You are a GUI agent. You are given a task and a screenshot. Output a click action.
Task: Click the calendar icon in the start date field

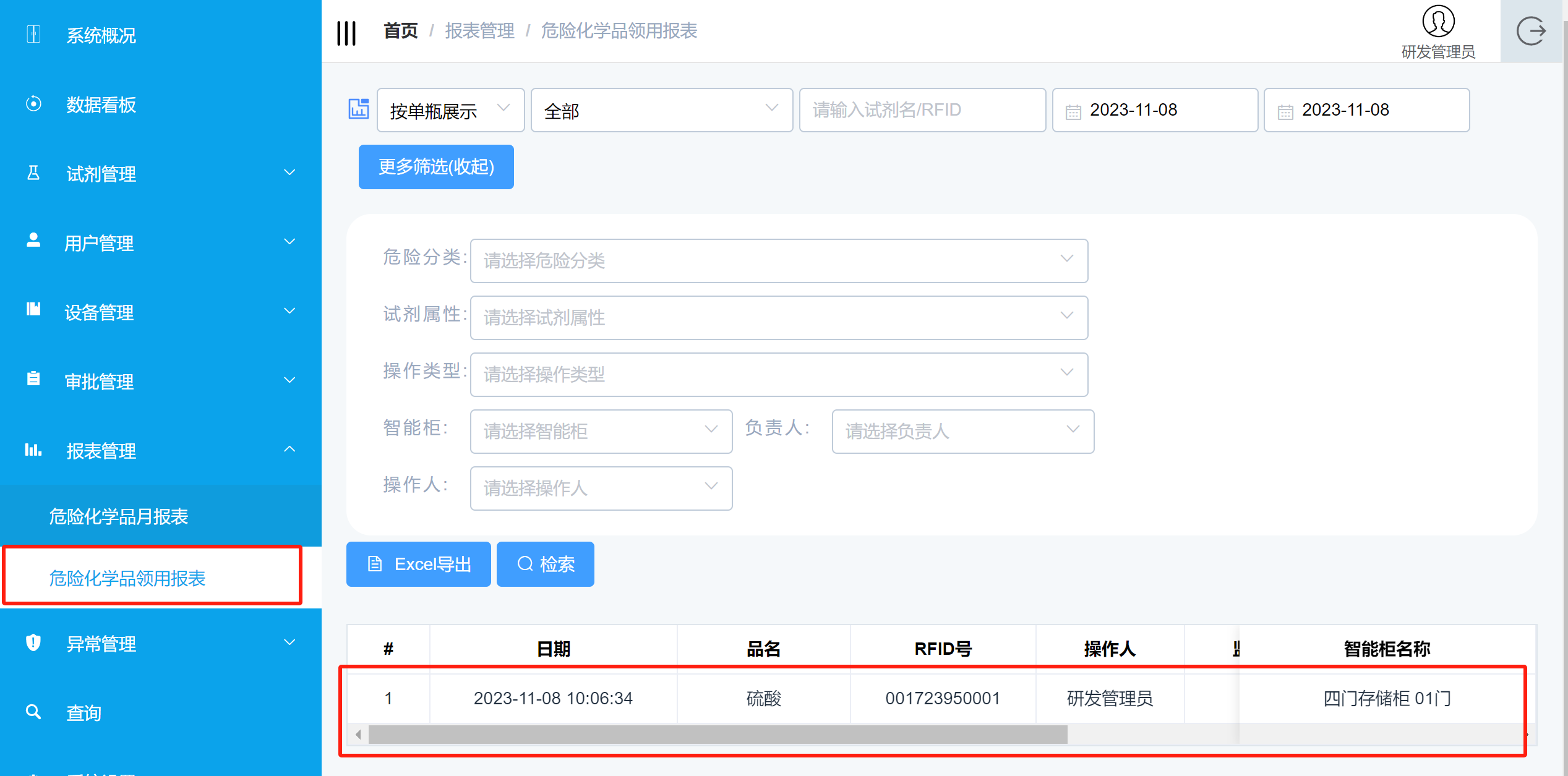pos(1073,111)
